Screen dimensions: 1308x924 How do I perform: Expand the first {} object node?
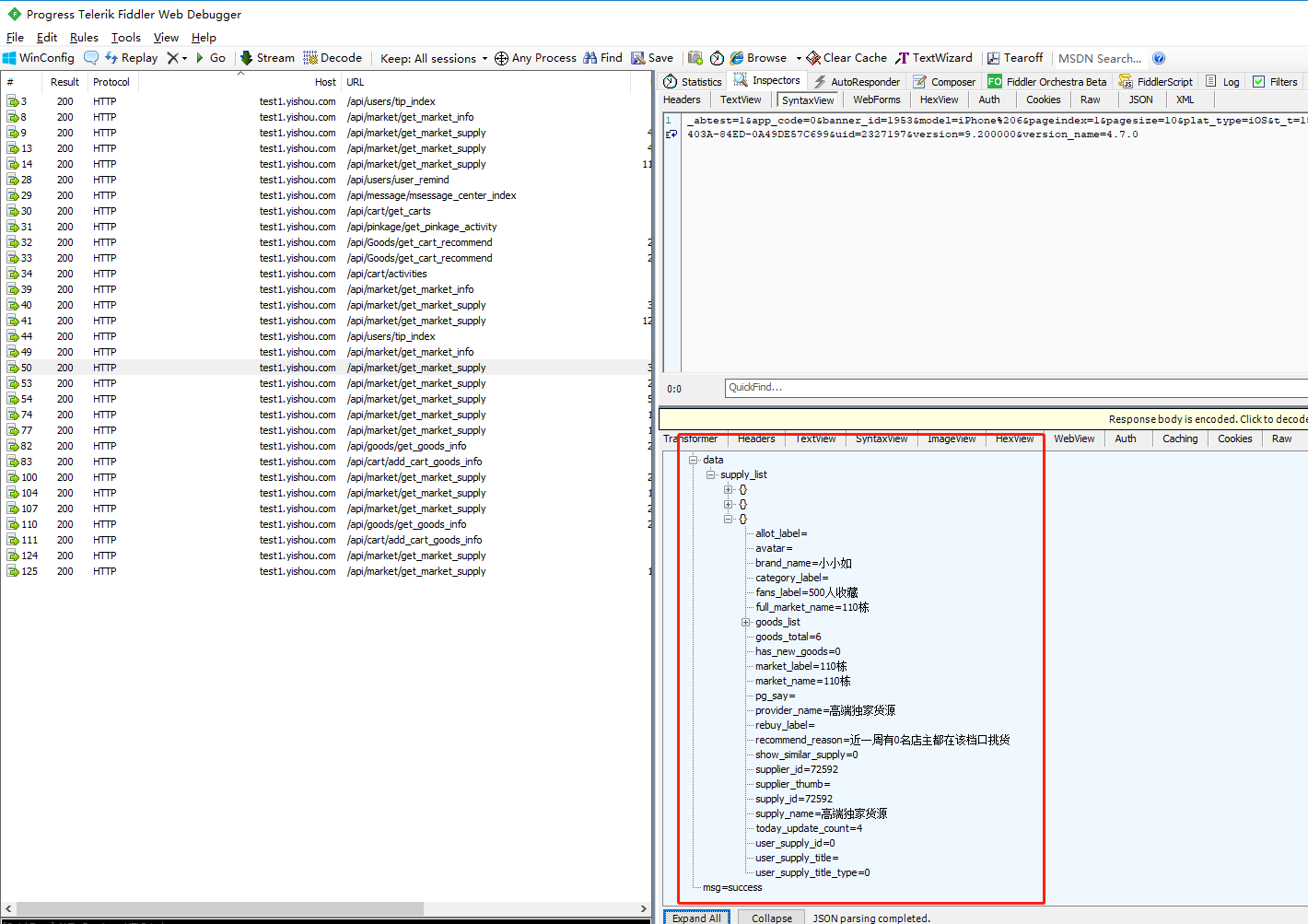tap(728, 489)
